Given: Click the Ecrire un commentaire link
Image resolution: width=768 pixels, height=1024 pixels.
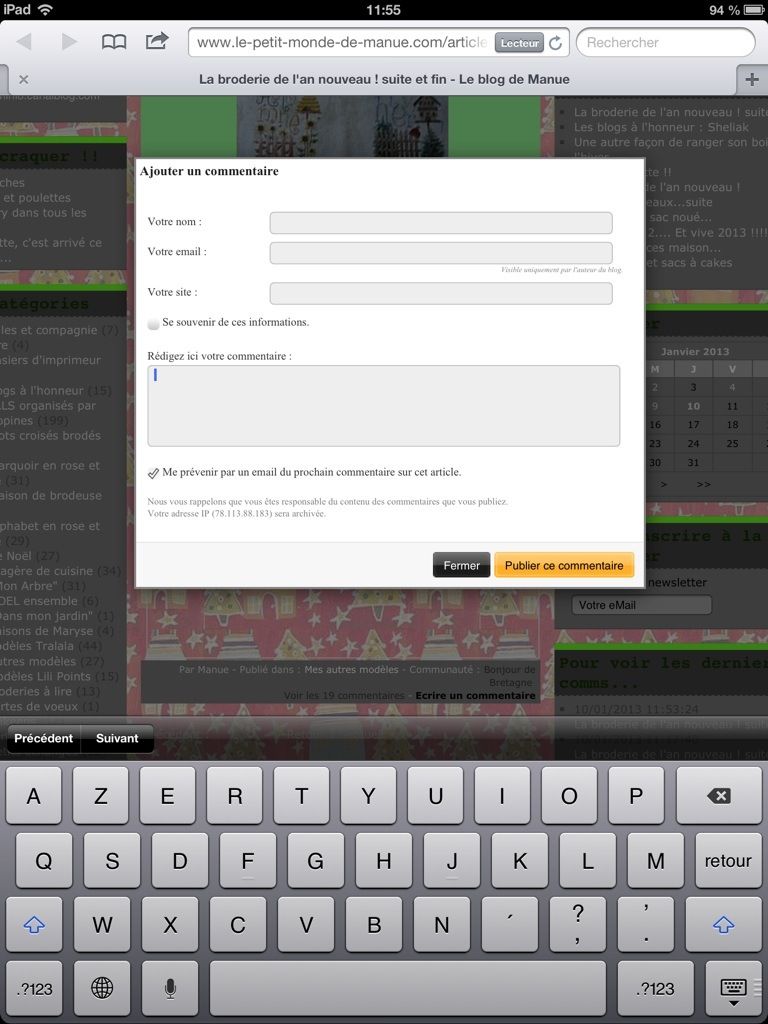Looking at the screenshot, I should [475, 696].
